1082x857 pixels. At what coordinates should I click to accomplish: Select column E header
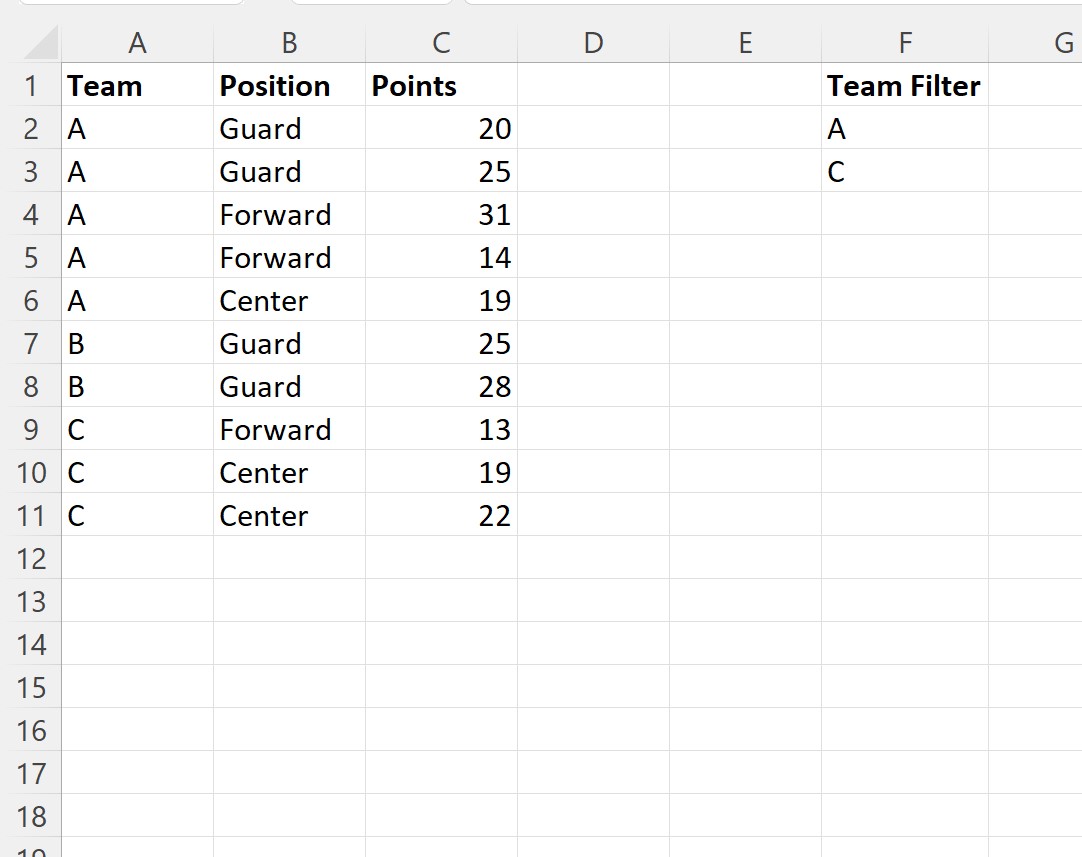coord(745,43)
